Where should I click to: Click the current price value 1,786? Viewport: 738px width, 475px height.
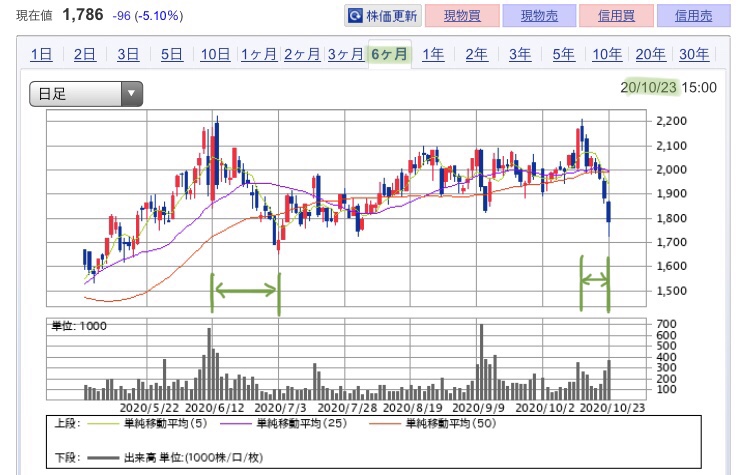coord(83,15)
